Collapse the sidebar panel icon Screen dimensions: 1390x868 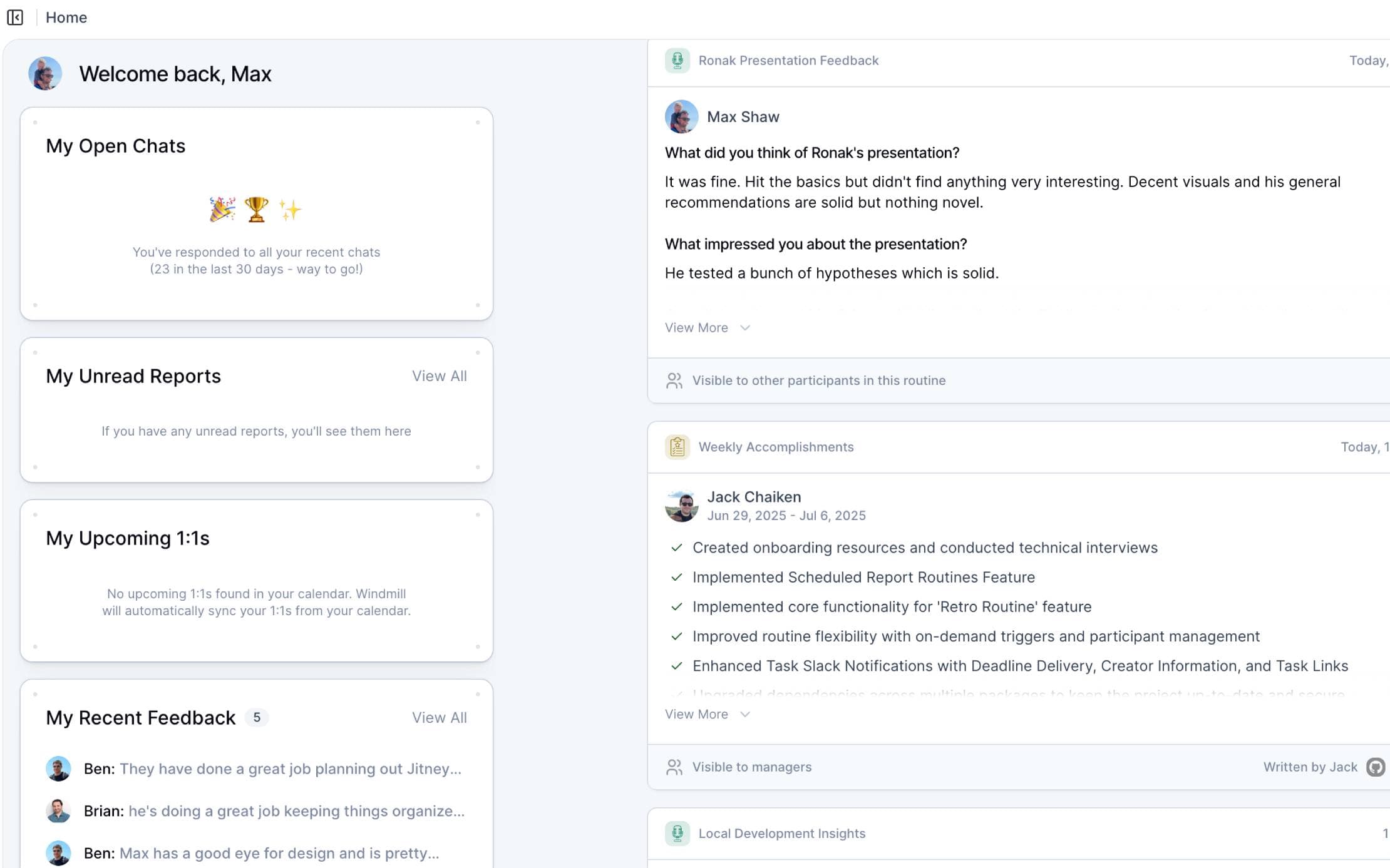tap(15, 18)
